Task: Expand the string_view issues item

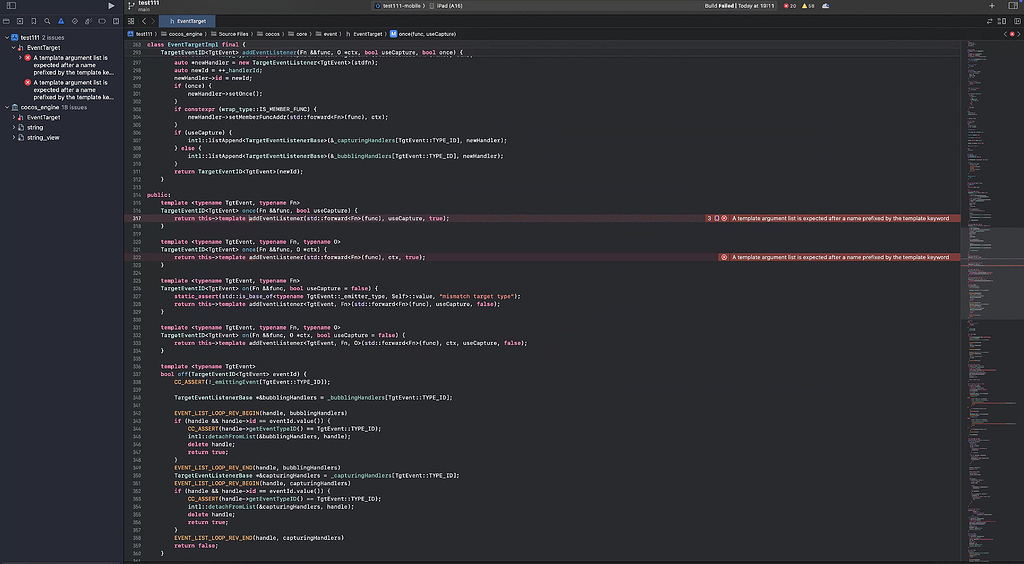Action: [14, 138]
